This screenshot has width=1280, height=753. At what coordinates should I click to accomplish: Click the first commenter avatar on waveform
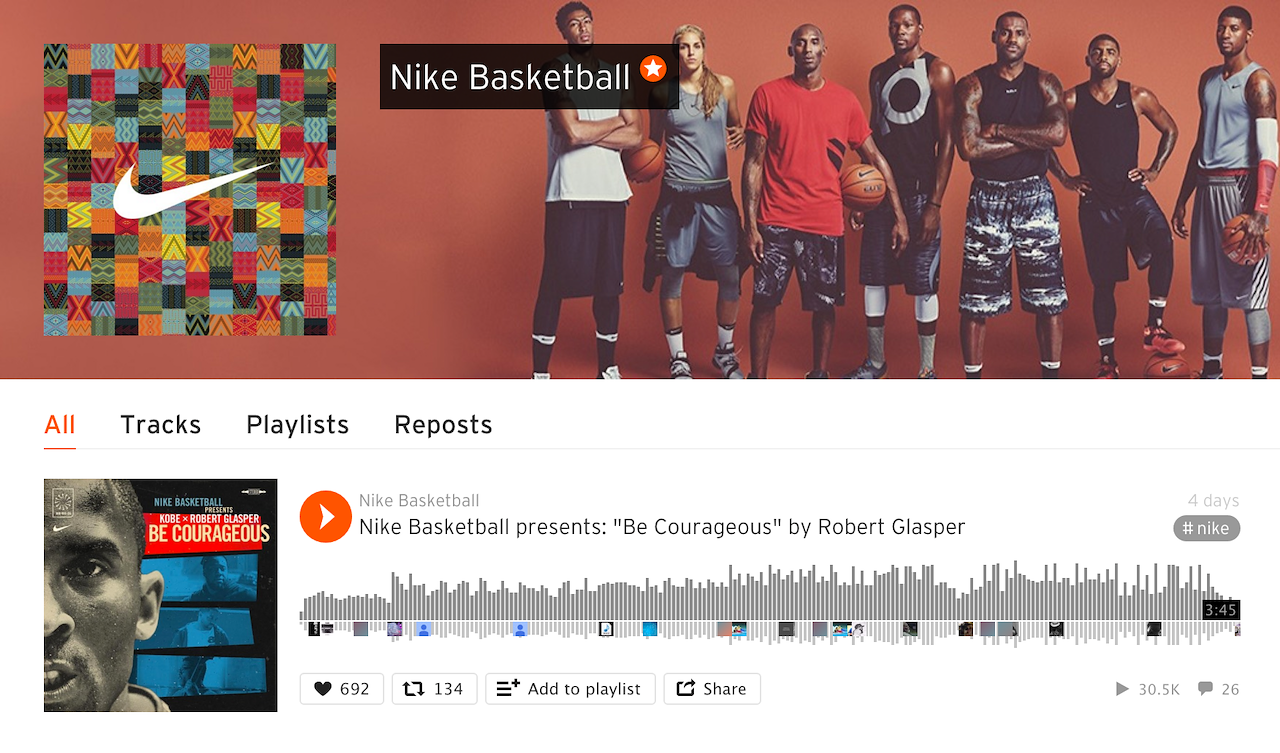314,629
